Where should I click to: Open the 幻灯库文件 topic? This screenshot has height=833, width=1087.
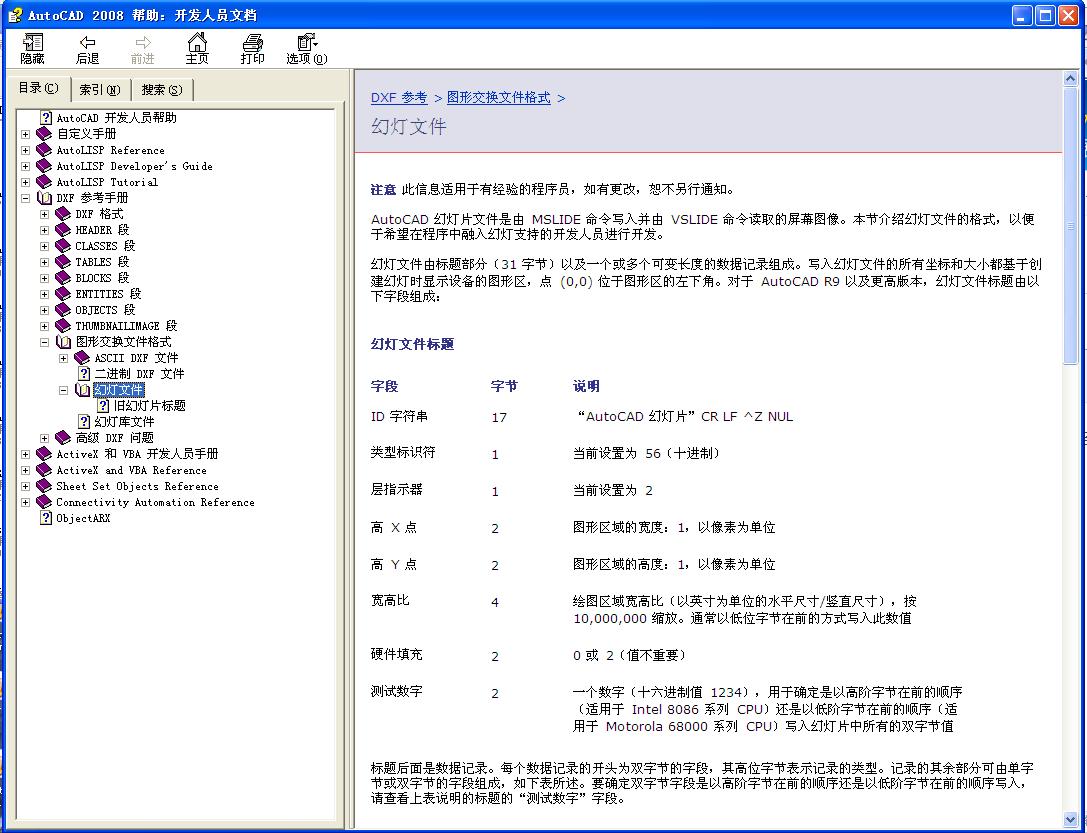(124, 421)
